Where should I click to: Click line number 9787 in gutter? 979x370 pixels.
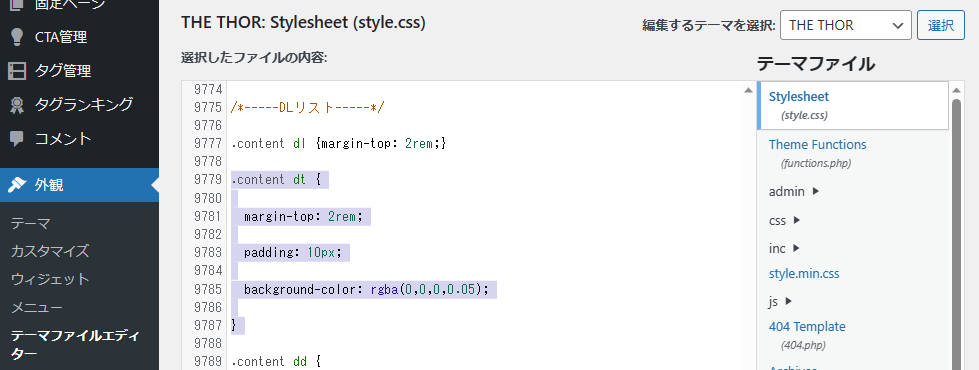(x=209, y=325)
